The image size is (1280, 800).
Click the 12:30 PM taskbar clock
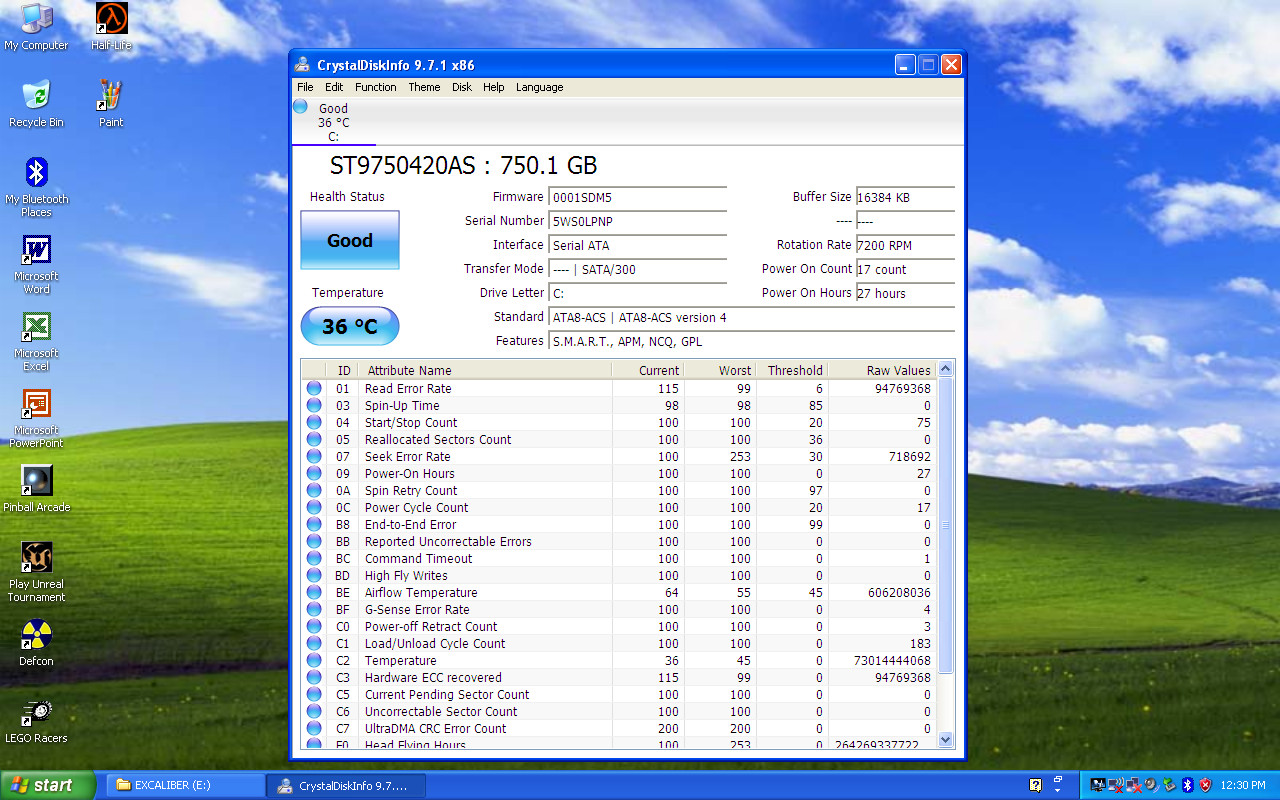point(1244,785)
